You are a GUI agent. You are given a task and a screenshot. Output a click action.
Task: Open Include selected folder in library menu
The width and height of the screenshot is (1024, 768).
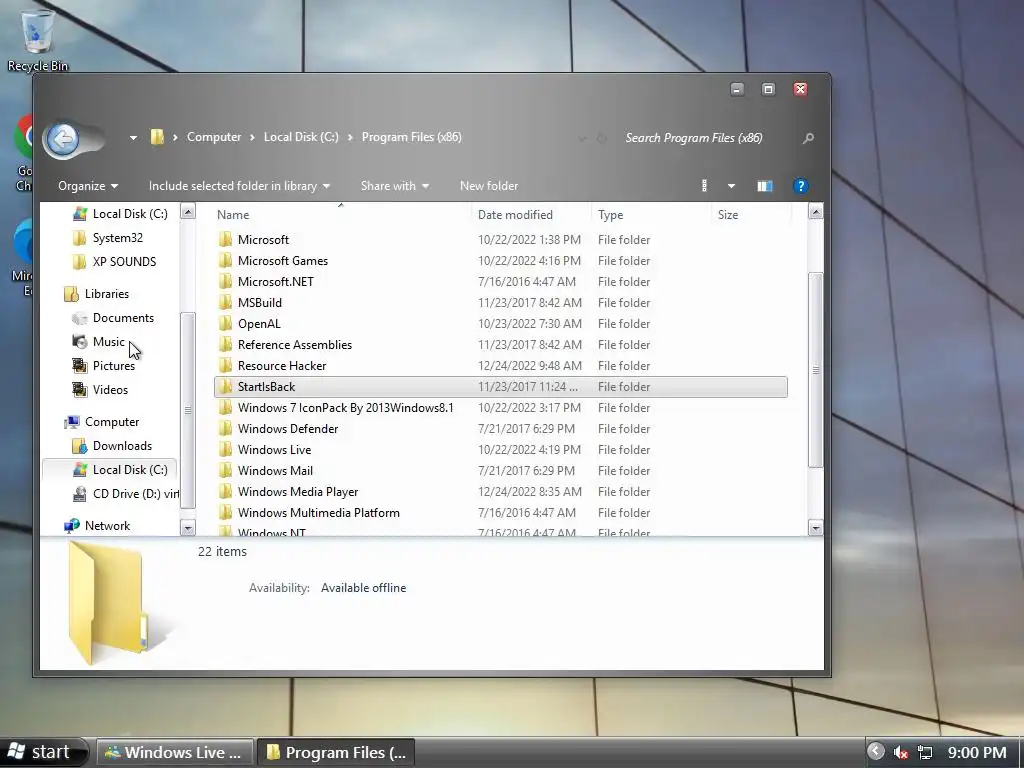(239, 186)
